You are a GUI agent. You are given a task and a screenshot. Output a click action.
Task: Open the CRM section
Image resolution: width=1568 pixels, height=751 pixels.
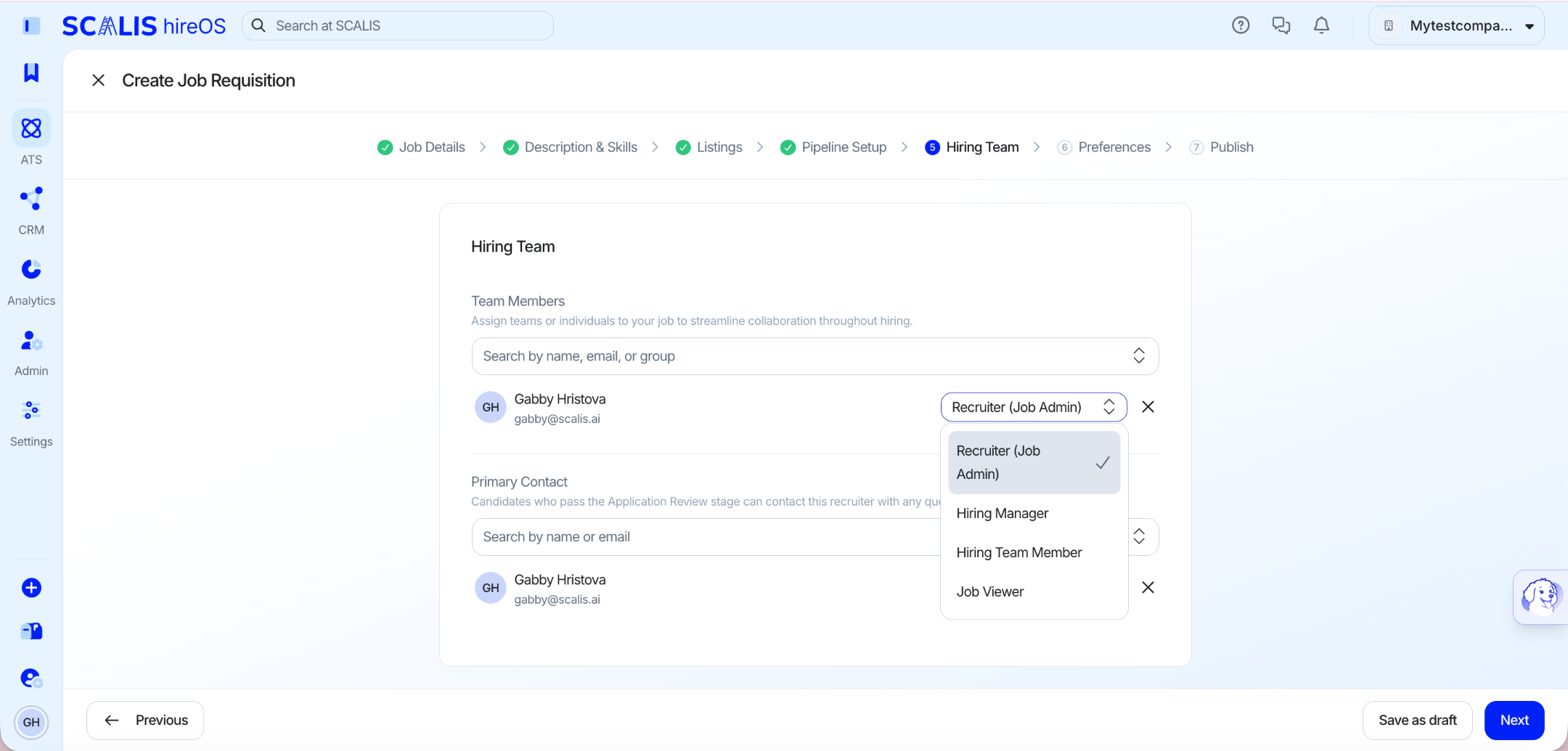[31, 212]
